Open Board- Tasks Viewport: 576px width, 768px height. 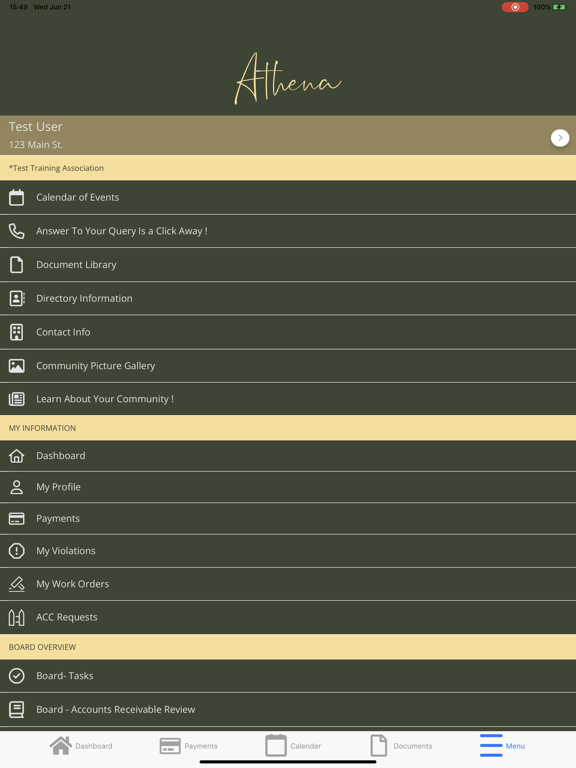click(x=288, y=676)
